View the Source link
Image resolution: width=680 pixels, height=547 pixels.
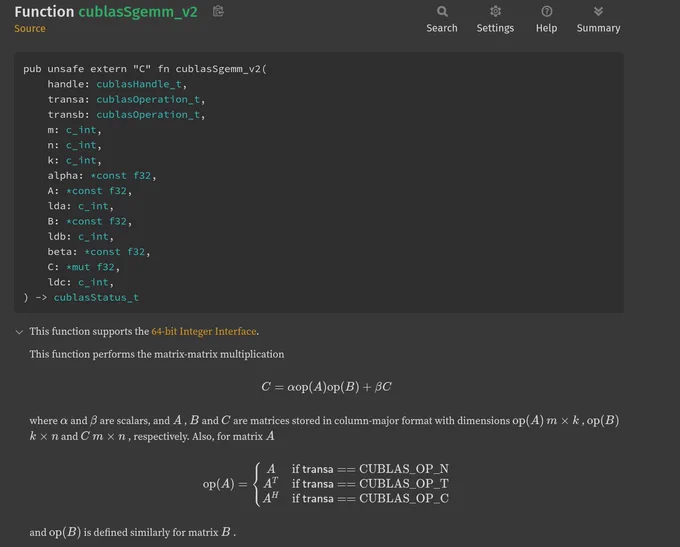(29, 29)
